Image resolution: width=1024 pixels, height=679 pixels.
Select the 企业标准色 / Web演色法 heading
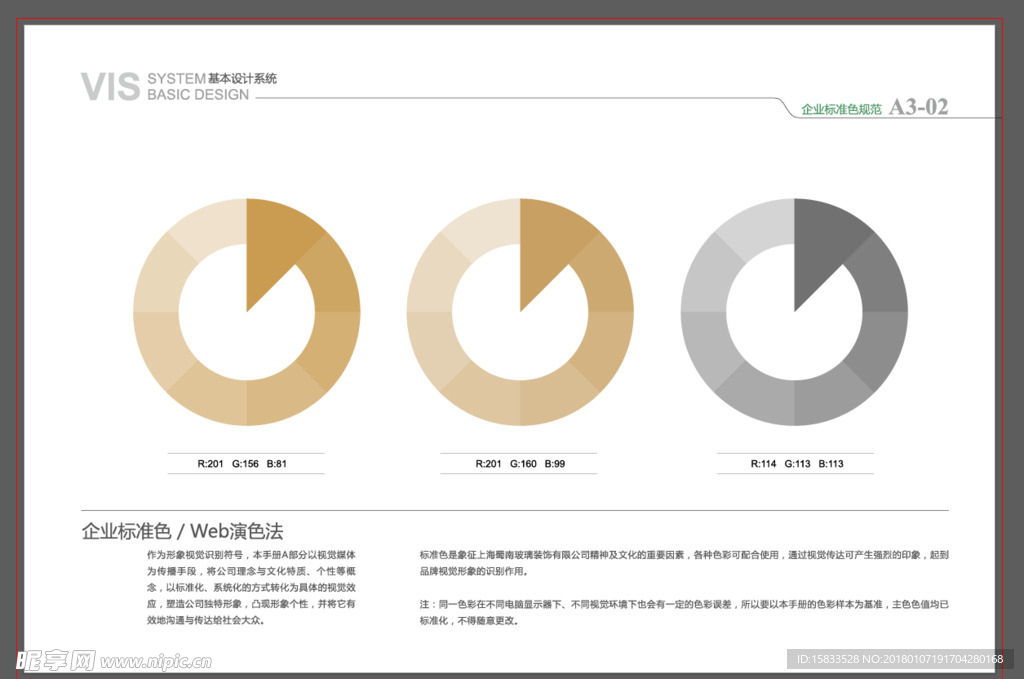click(182, 531)
